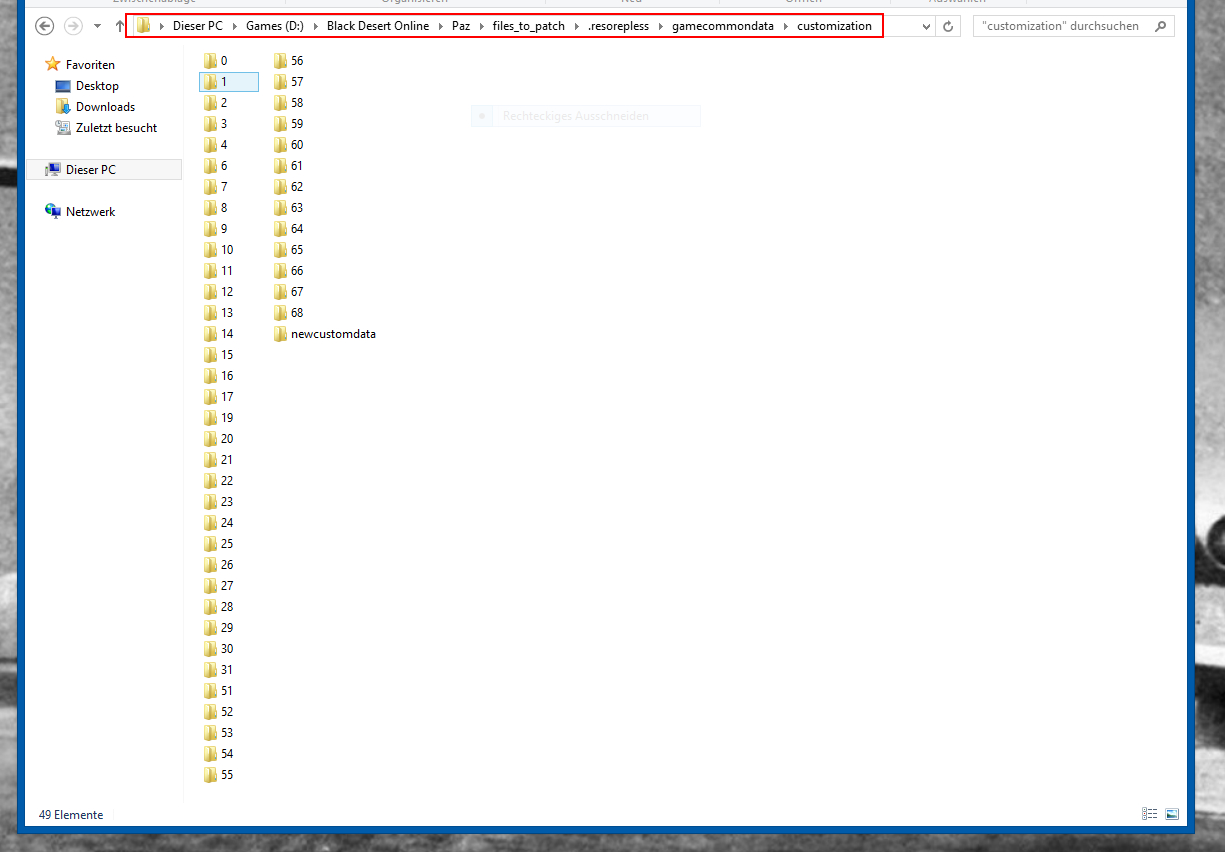Navigate to Black Desert Online breadcrumb
This screenshot has height=852, width=1225.
click(377, 26)
